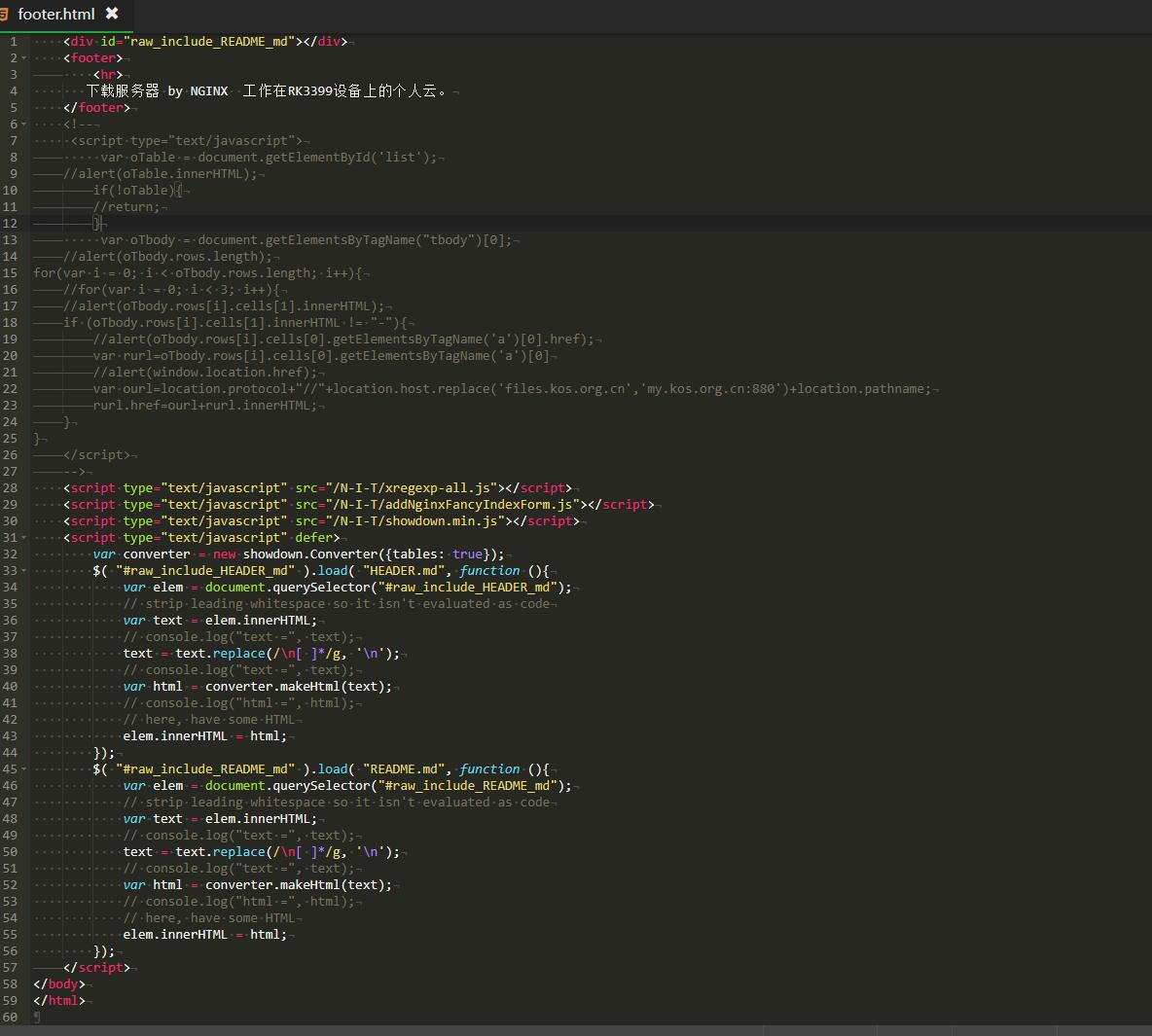Click the <hr> tag on line 3
This screenshot has height=1036, width=1152.
(108, 75)
